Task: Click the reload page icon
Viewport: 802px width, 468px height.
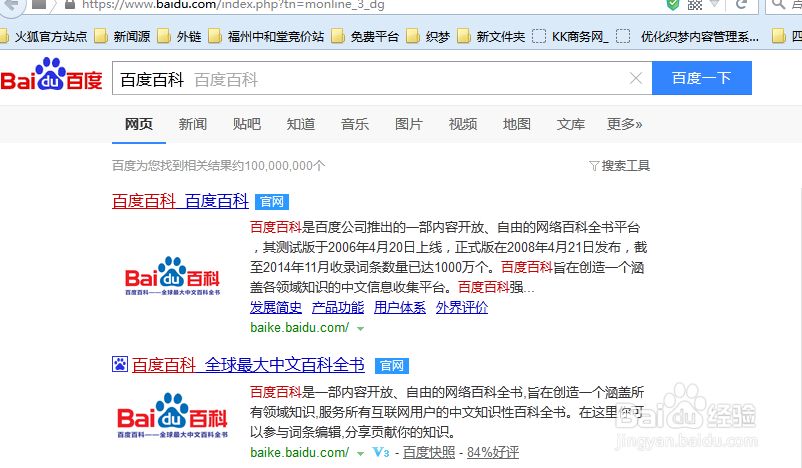Action: [x=741, y=5]
